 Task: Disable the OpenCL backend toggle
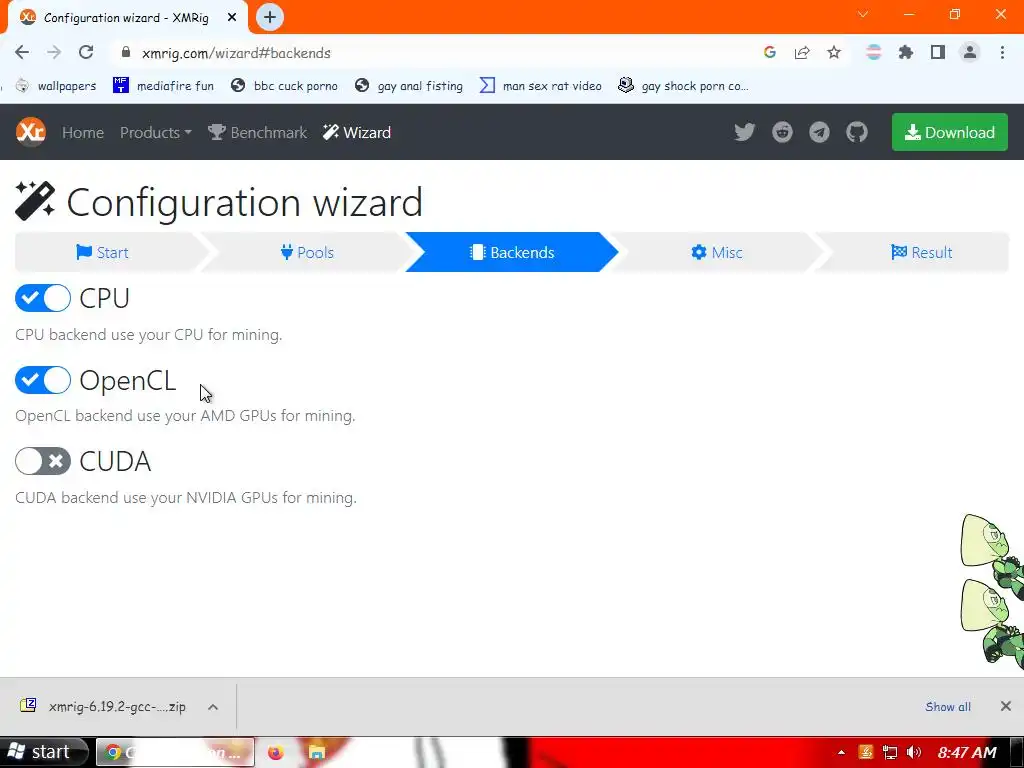43,380
